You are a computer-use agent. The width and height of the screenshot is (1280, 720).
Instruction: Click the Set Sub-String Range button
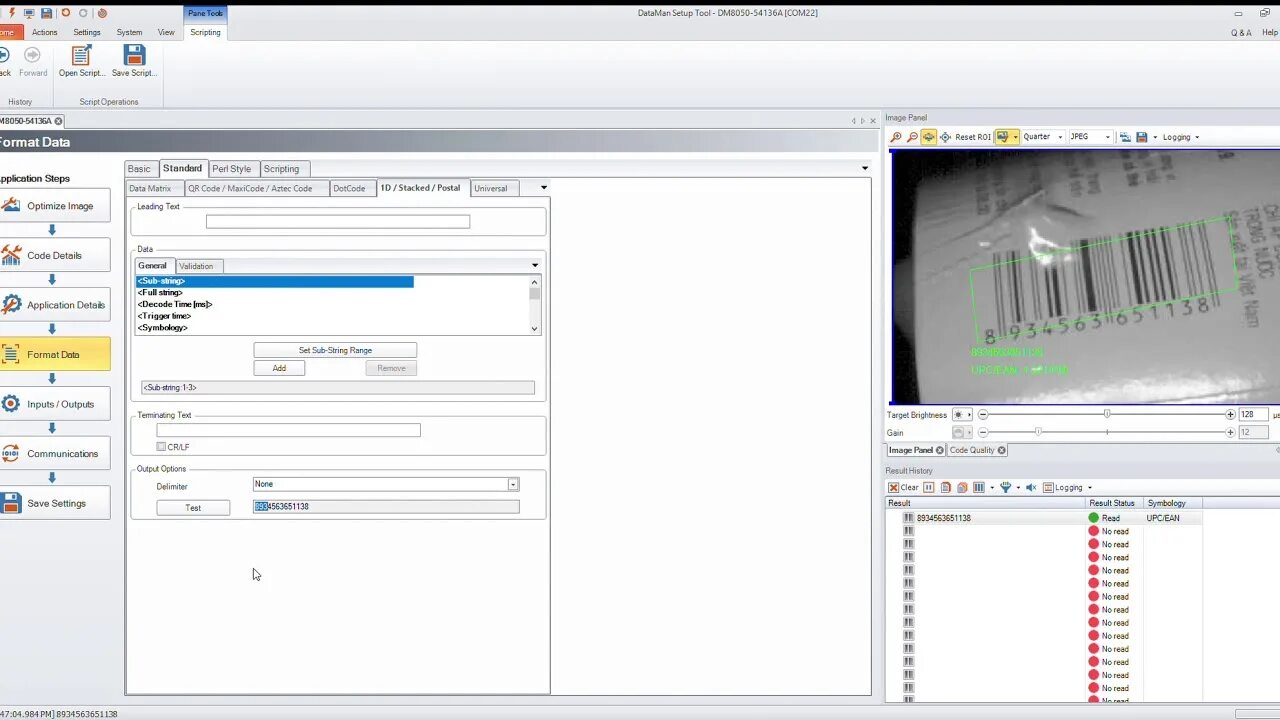tap(335, 350)
